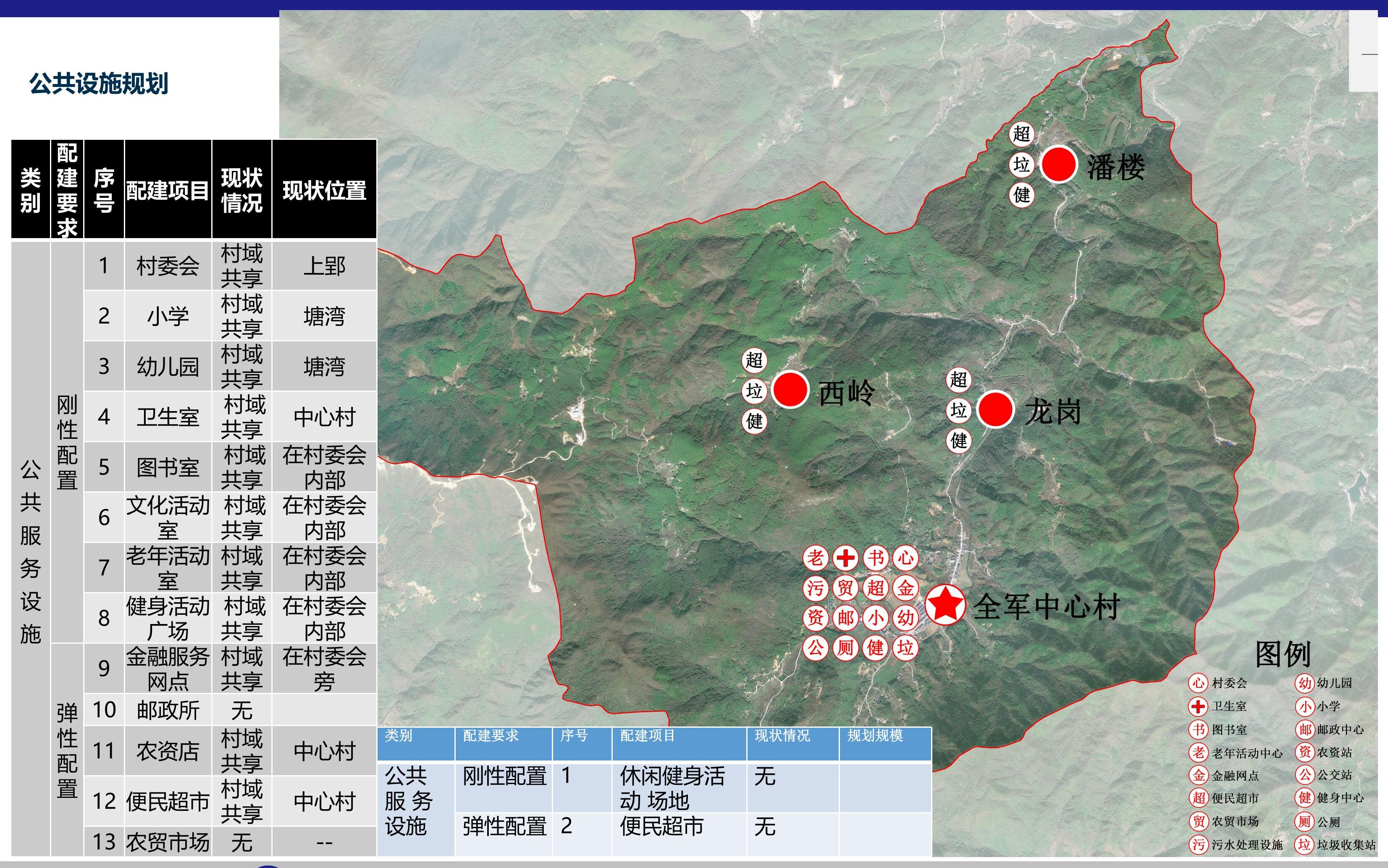Click the 休闲健身活动场地 table cell
This screenshot has width=1388, height=868.
click(672, 788)
